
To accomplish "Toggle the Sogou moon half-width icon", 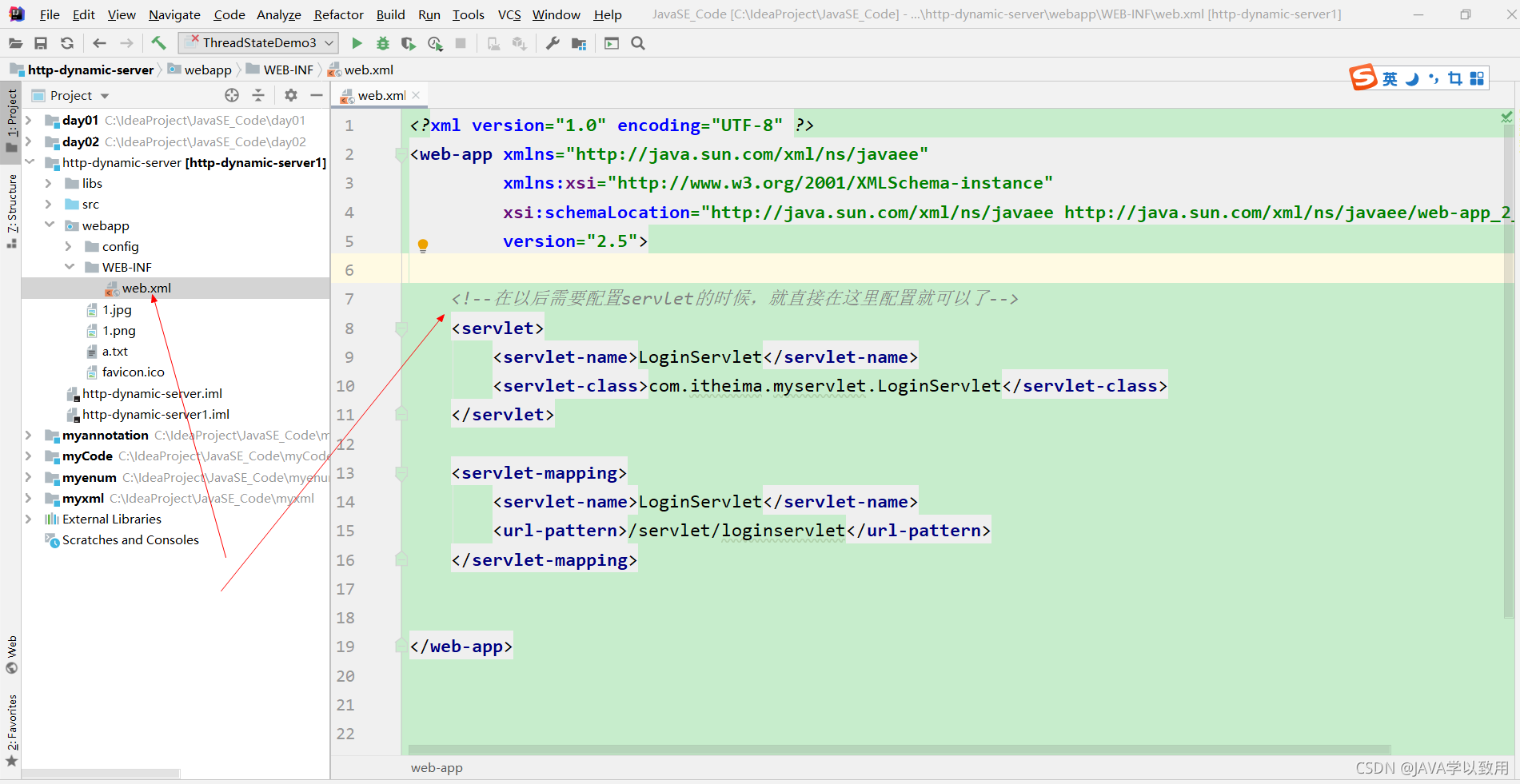I will pyautogui.click(x=1412, y=78).
